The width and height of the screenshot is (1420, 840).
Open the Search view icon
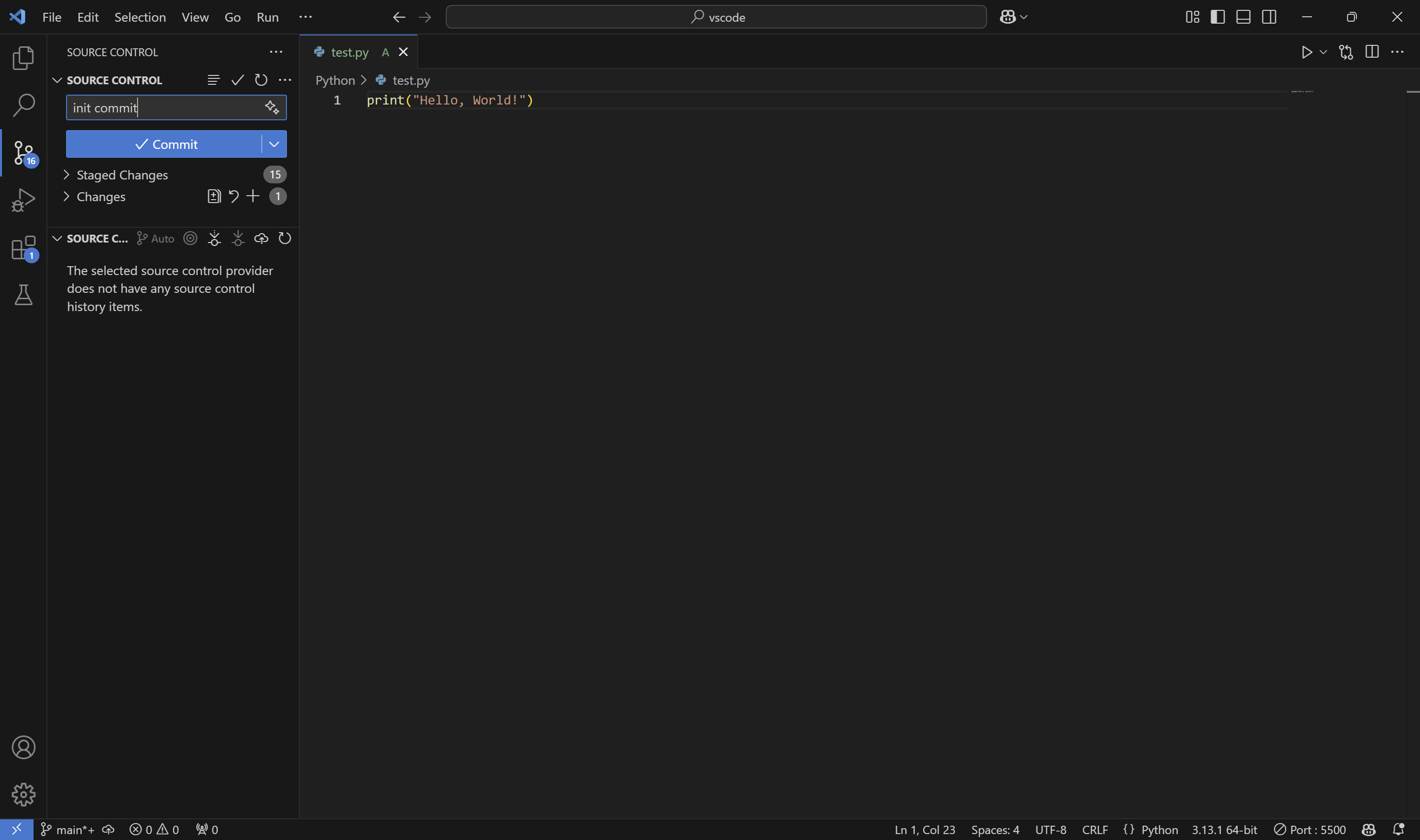coord(23,105)
